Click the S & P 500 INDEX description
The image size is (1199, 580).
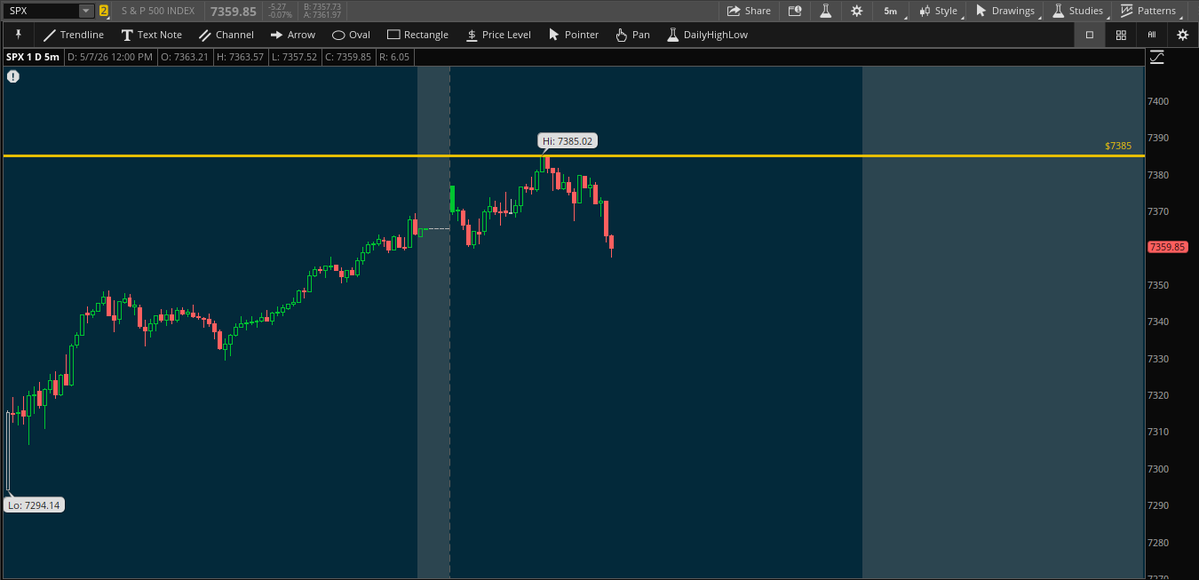(158, 11)
